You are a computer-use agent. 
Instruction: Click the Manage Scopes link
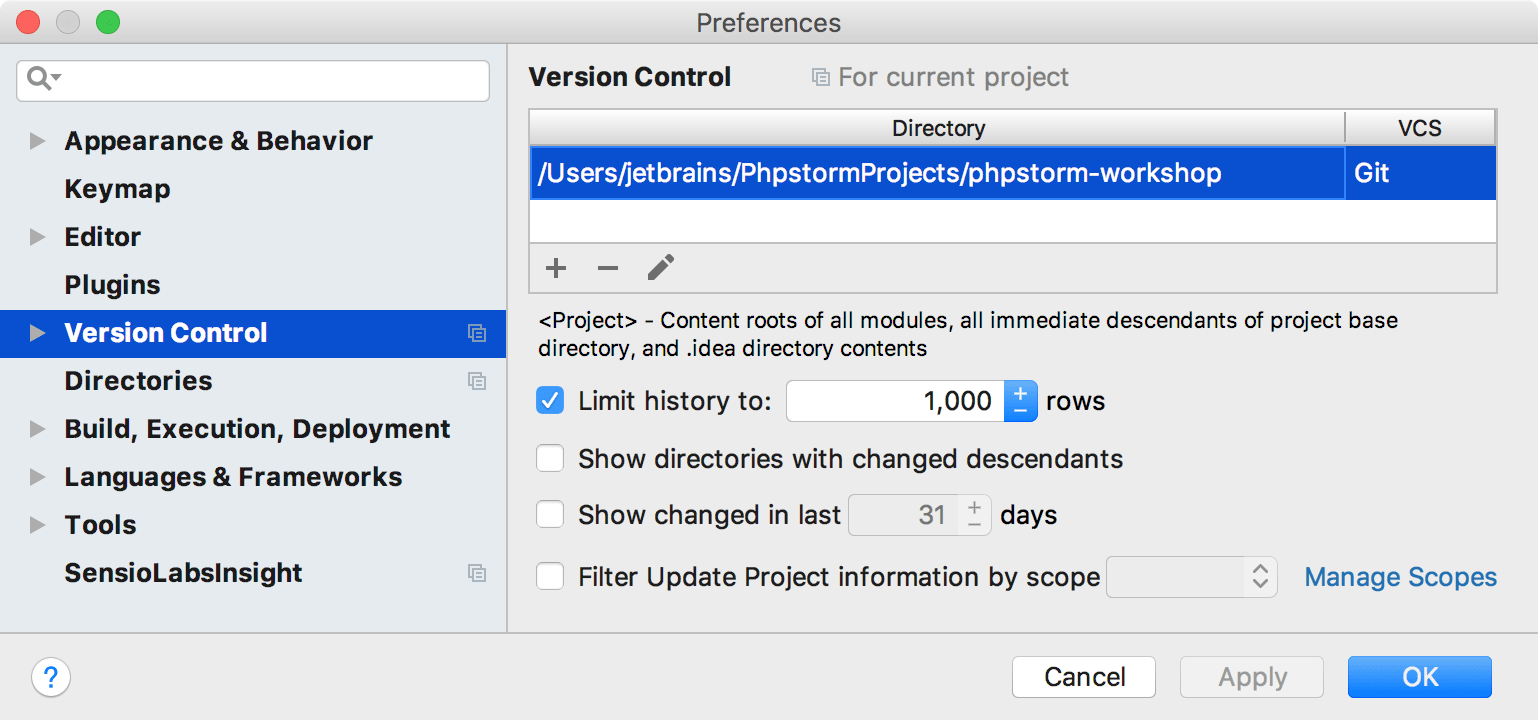pos(1400,577)
